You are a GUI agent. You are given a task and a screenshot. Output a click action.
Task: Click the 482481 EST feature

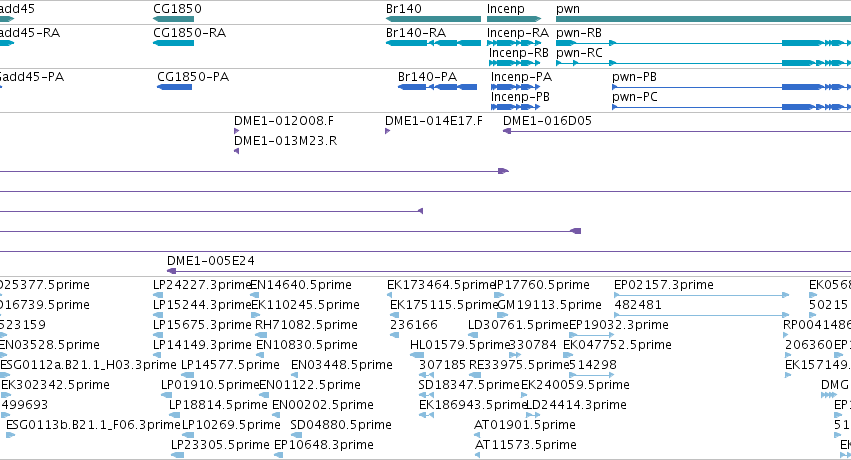point(701,315)
